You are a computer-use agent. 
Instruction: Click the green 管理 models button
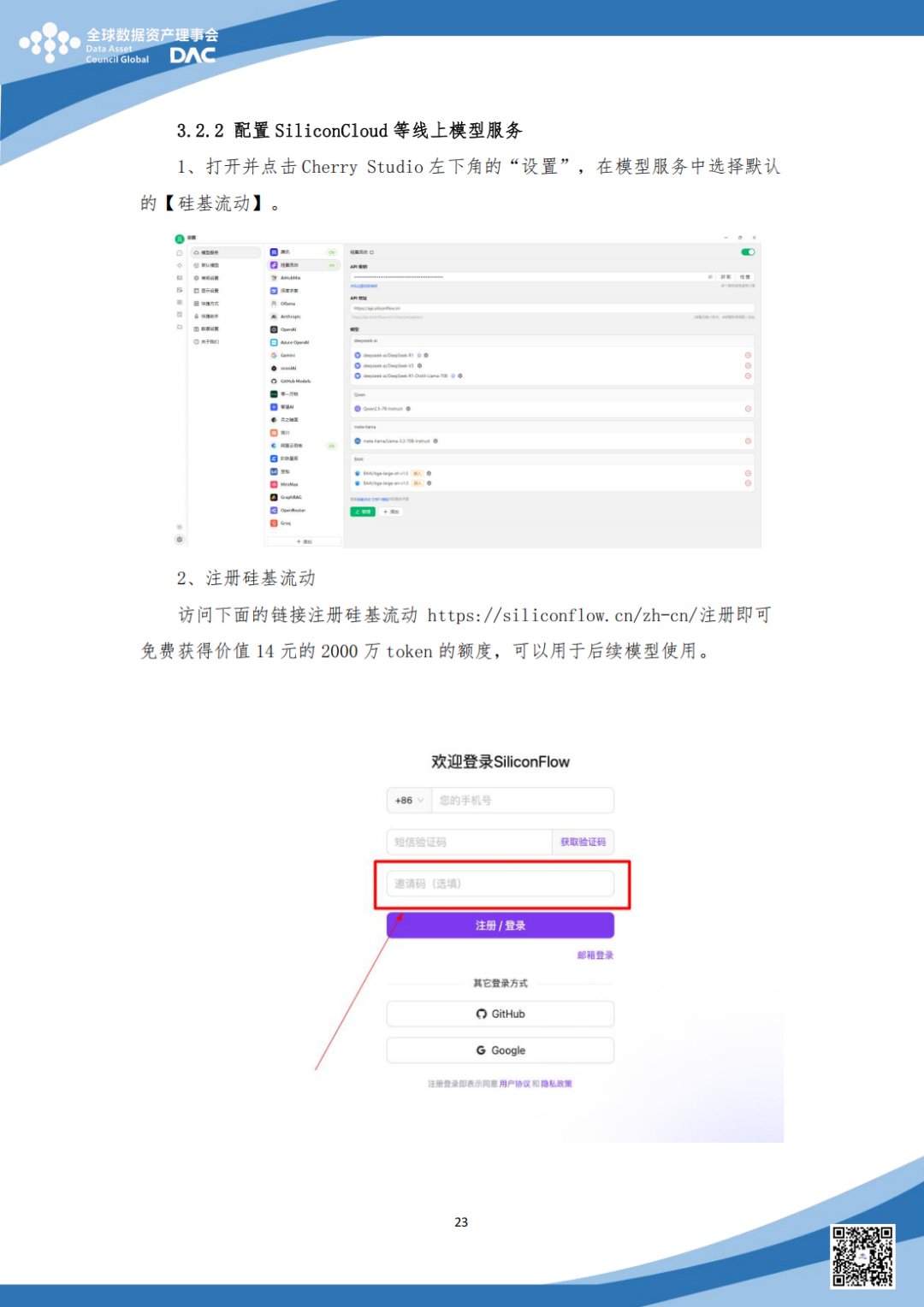[x=363, y=512]
